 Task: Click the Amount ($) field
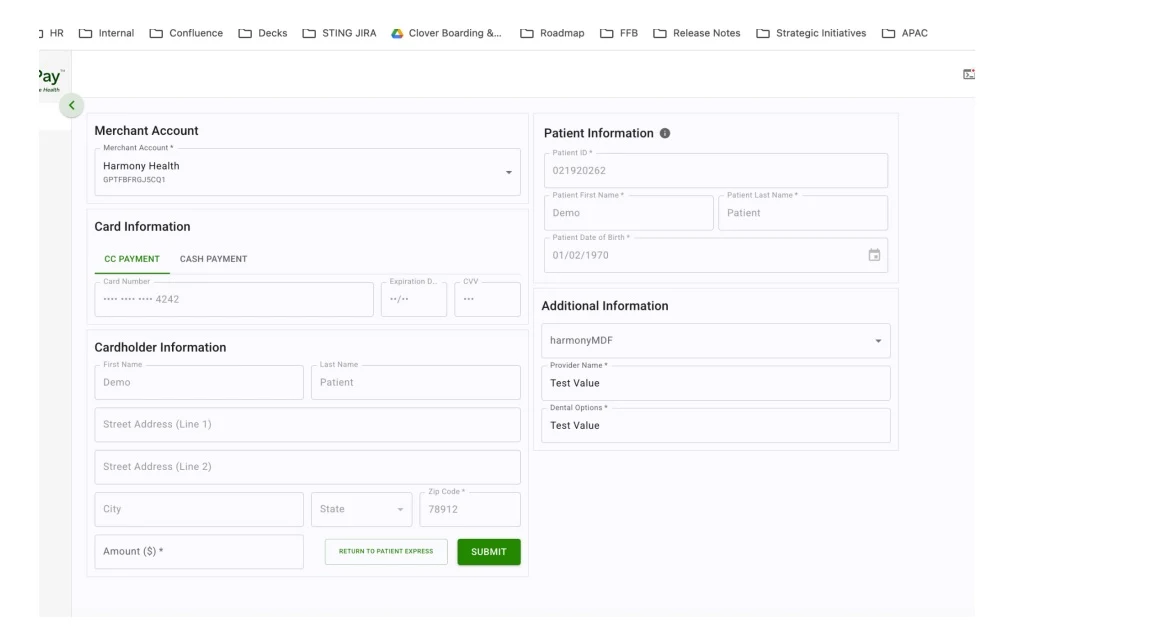click(199, 552)
